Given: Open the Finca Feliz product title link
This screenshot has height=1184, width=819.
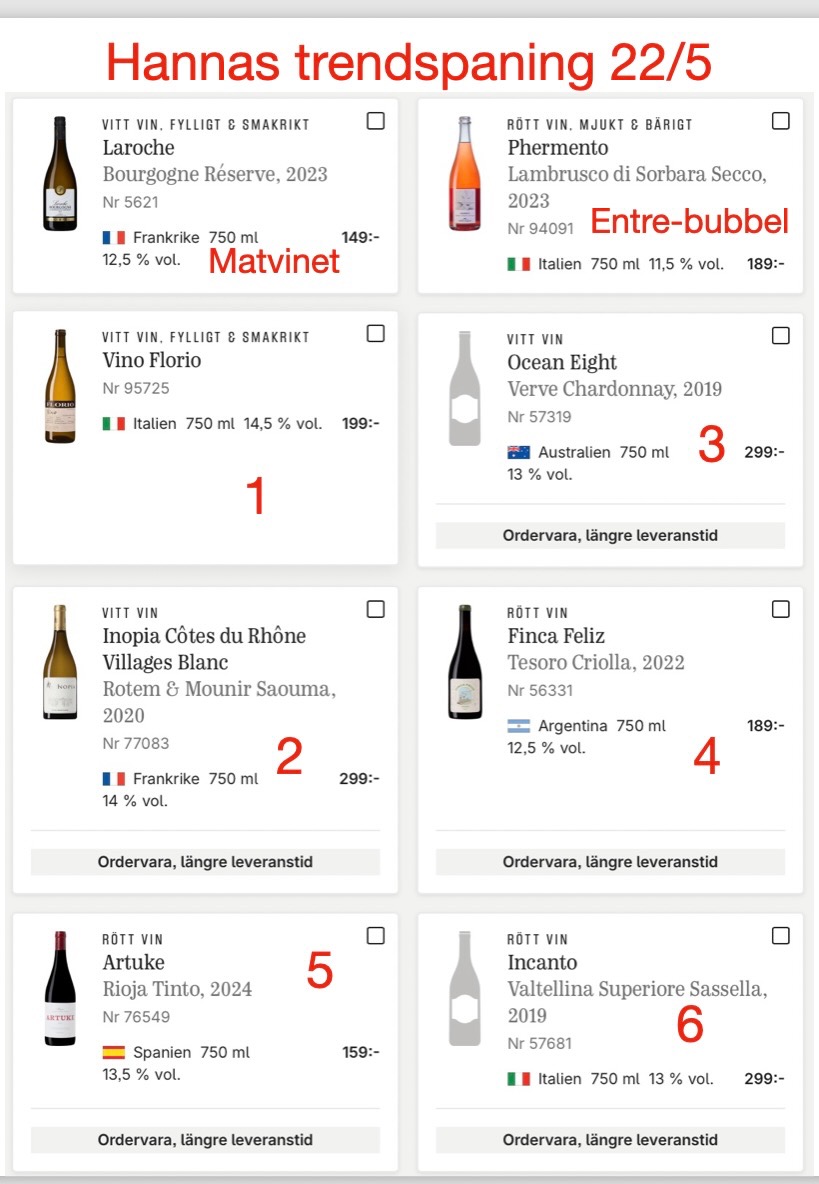Looking at the screenshot, I should [x=556, y=636].
